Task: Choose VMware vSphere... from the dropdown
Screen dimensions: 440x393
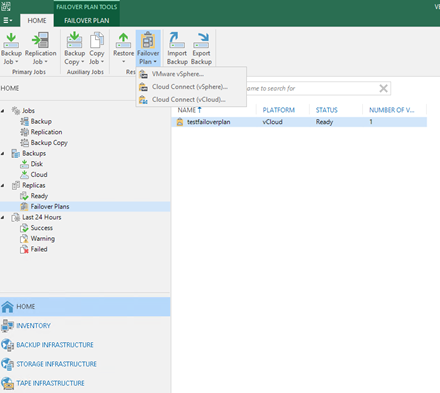Action: (x=191, y=74)
